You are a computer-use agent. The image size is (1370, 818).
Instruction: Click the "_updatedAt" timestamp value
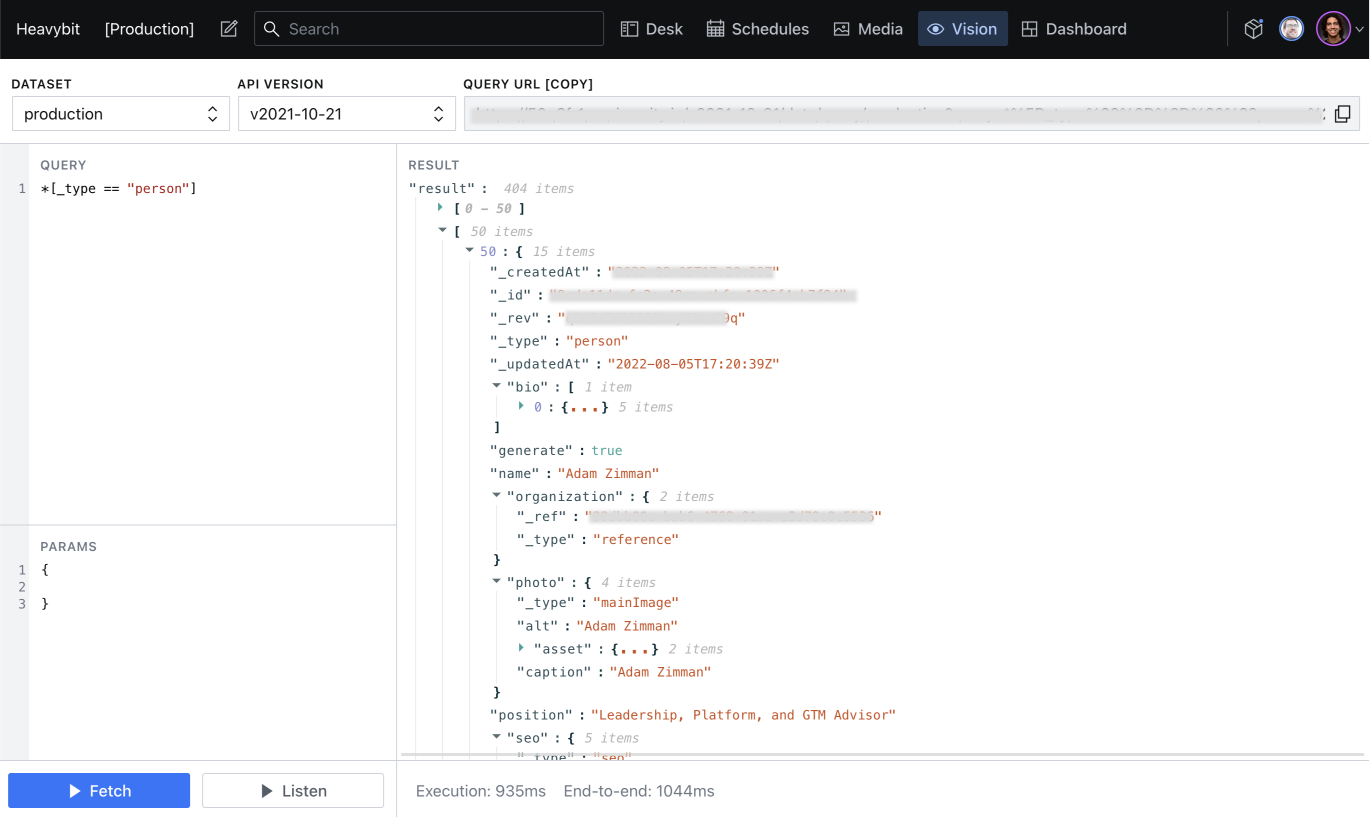[x=693, y=364]
